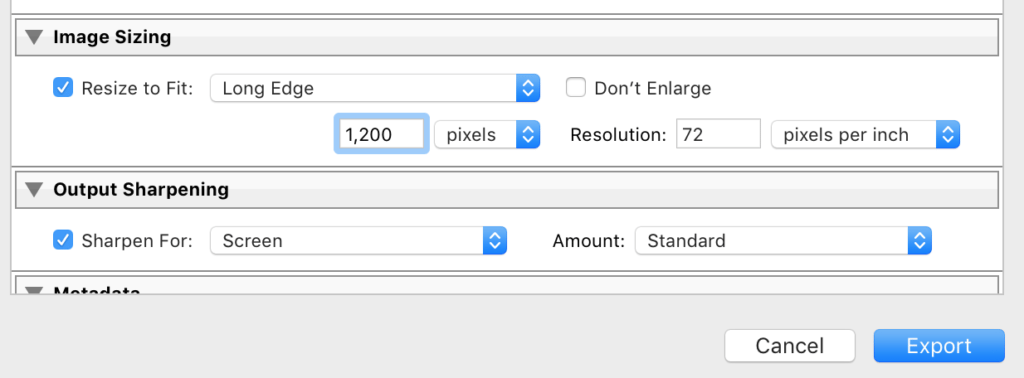Click the Resolution 72 input field
This screenshot has width=1024, height=378.
(x=718, y=134)
